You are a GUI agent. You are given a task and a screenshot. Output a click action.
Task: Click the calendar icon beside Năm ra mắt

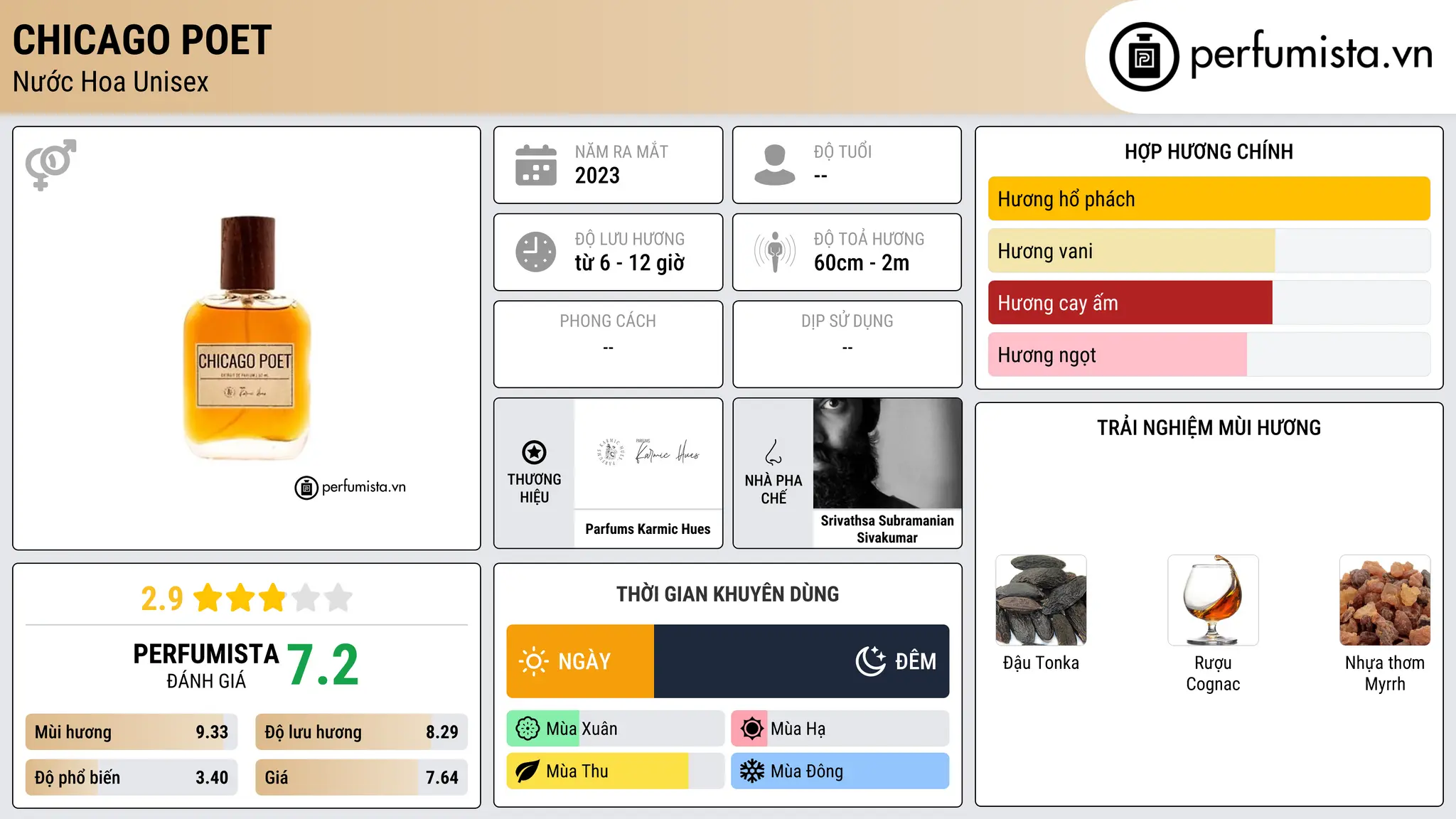pos(536,165)
